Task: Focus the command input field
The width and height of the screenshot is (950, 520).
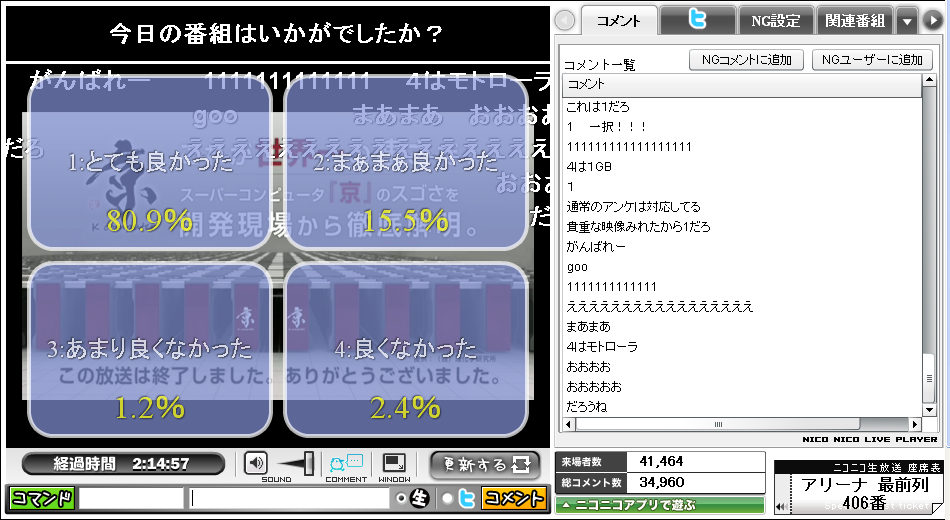Action: (131, 498)
